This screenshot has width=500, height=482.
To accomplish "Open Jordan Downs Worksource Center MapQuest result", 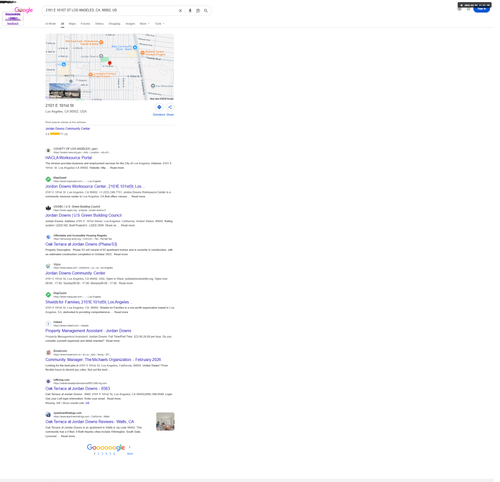I will click(x=95, y=186).
